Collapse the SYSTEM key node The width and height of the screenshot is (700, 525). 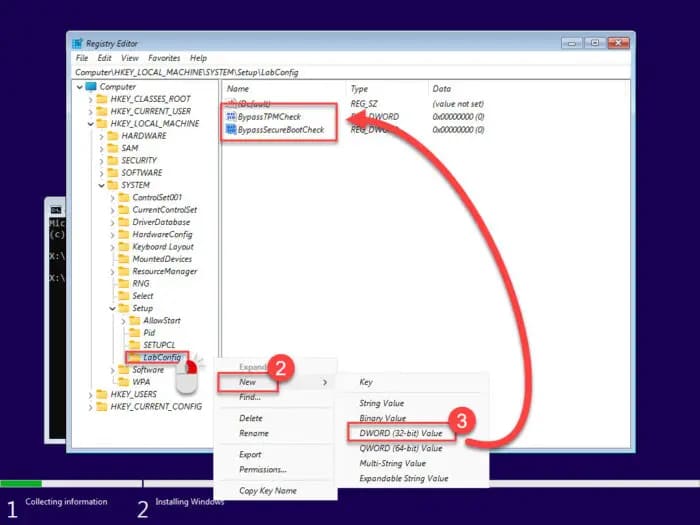click(x=101, y=185)
